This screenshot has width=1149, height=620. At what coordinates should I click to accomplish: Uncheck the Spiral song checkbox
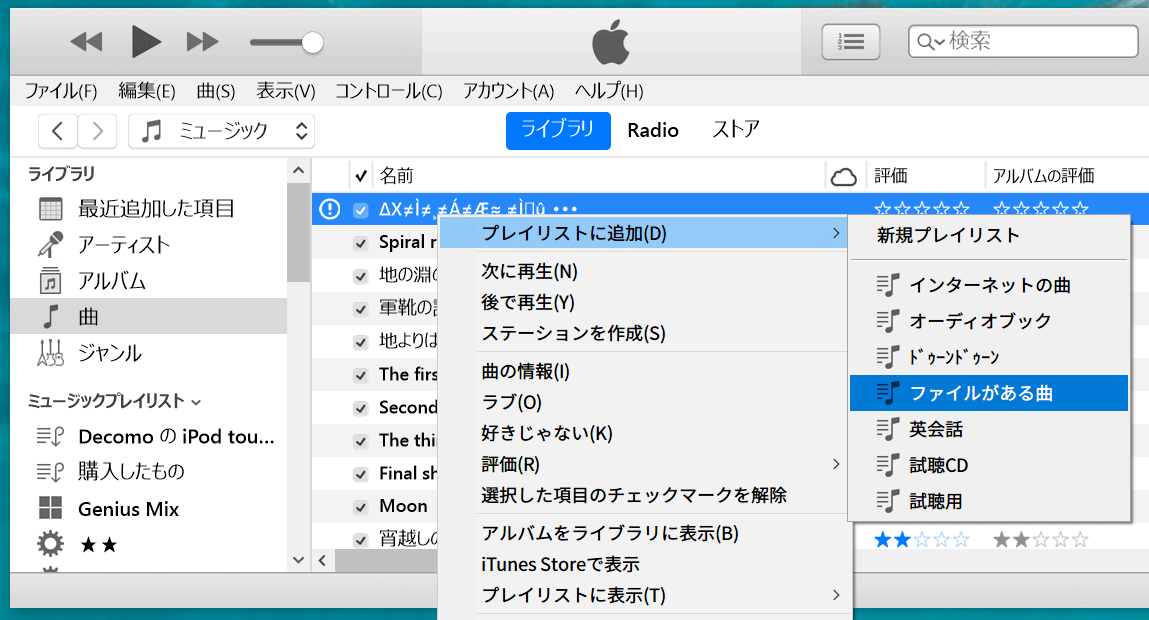(361, 243)
